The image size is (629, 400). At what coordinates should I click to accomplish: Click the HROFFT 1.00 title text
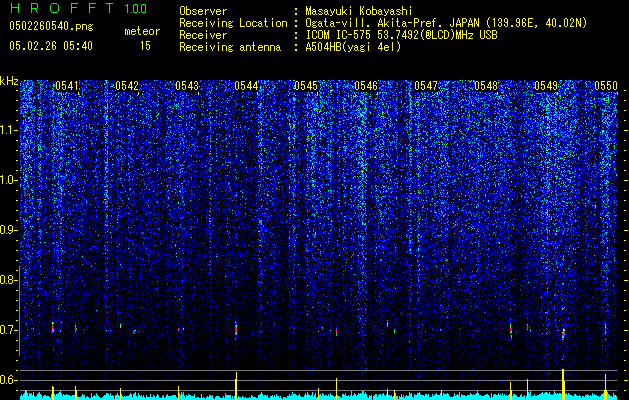(x=78, y=8)
